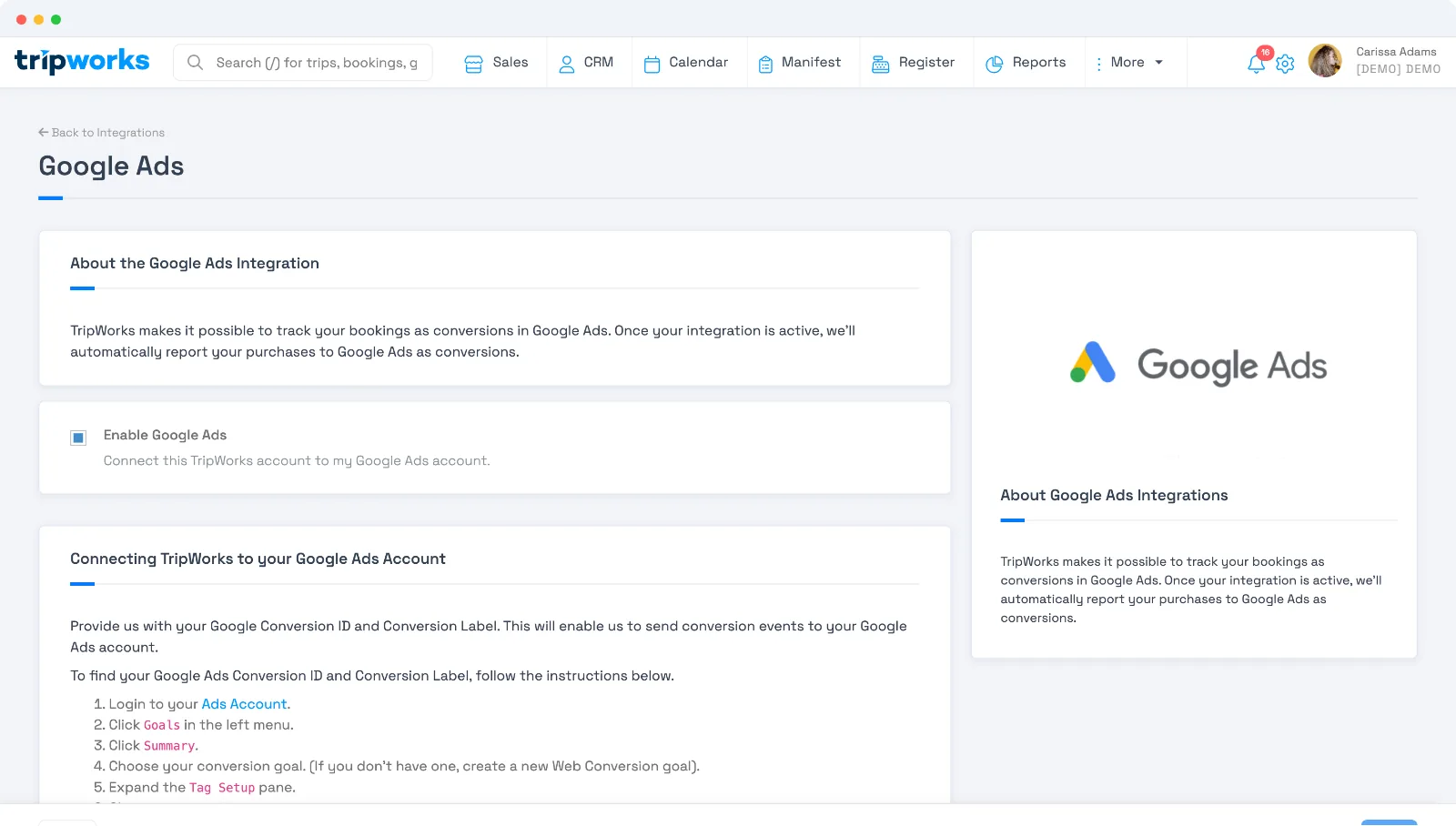Image resolution: width=1456 pixels, height=826 pixels.
Task: Click the three-dot icon beside More
Action: pyautogui.click(x=1098, y=64)
